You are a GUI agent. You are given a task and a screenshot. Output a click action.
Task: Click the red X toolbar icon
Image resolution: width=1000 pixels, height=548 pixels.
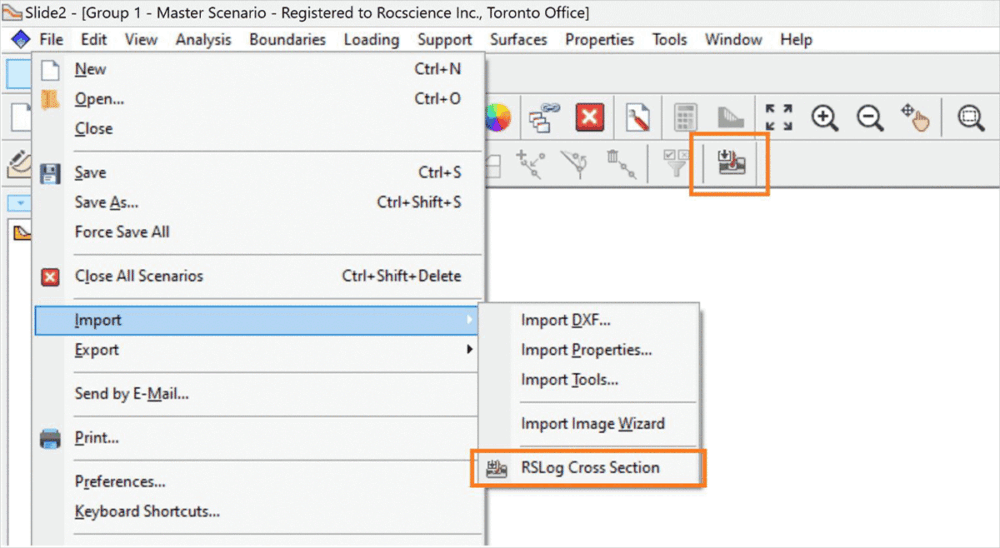589,118
